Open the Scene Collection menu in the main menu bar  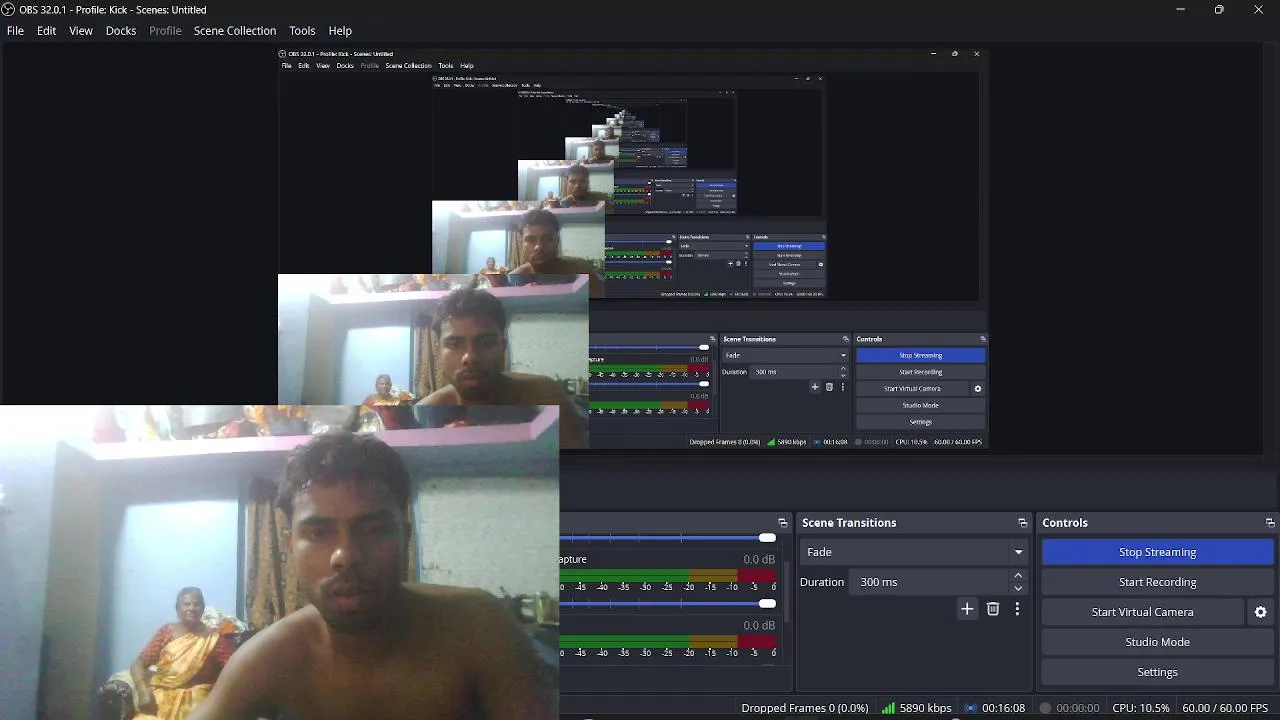coord(235,31)
